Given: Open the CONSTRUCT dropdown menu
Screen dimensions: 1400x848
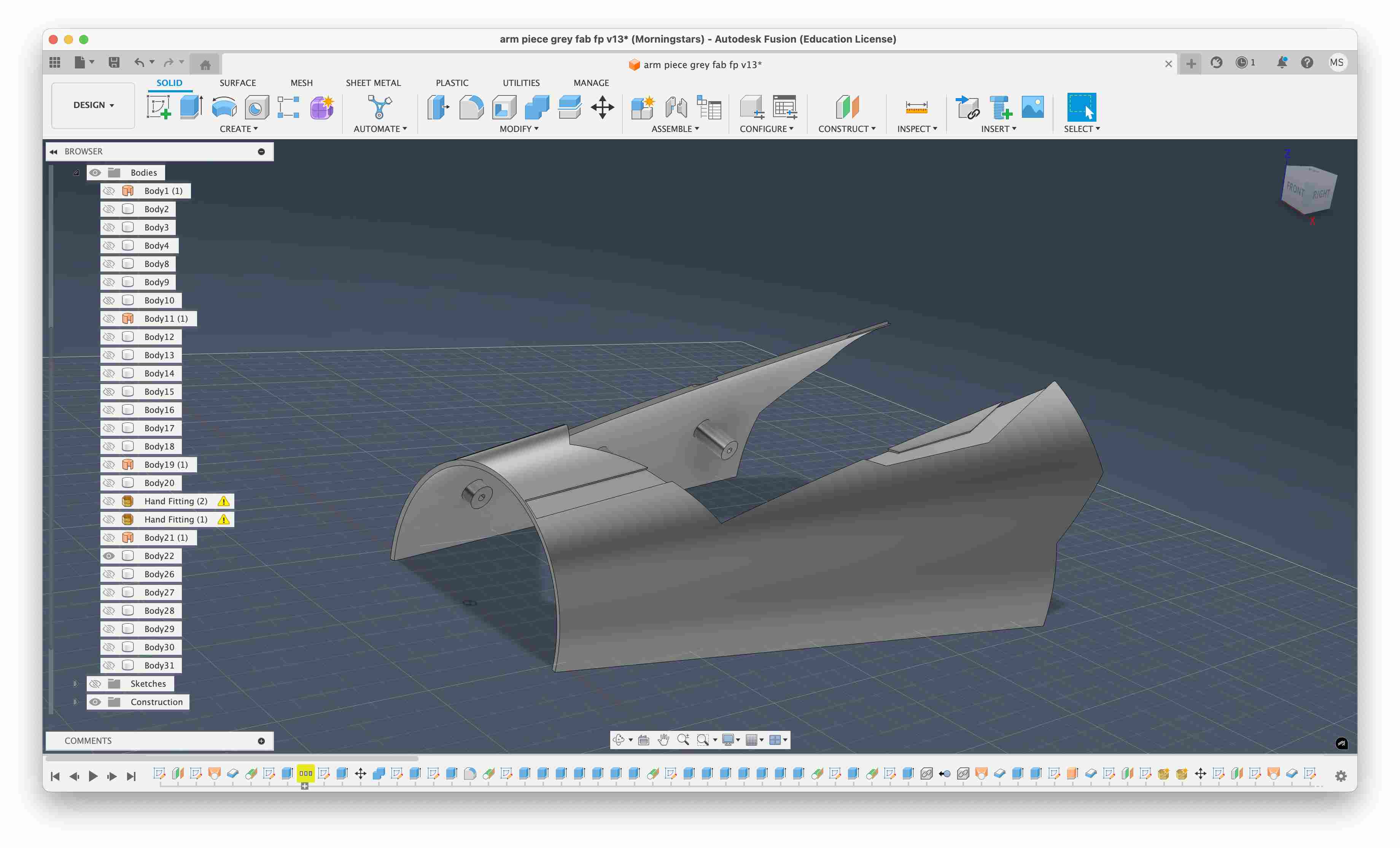Looking at the screenshot, I should coord(846,129).
